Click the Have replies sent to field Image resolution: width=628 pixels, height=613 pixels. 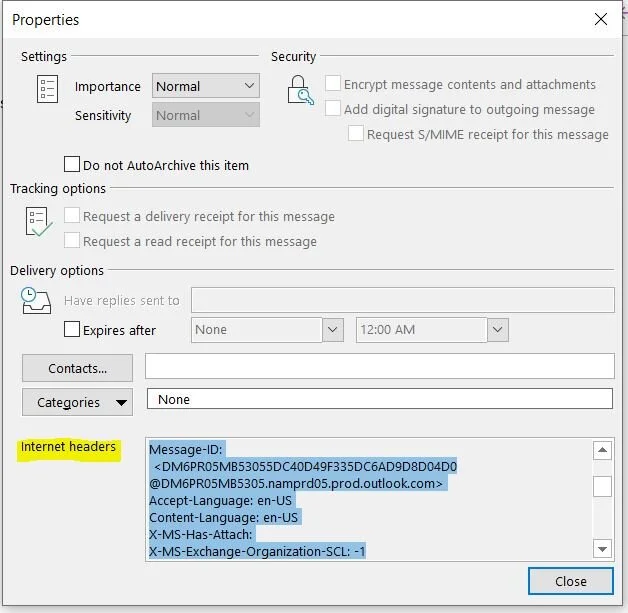pyautogui.click(x=403, y=300)
